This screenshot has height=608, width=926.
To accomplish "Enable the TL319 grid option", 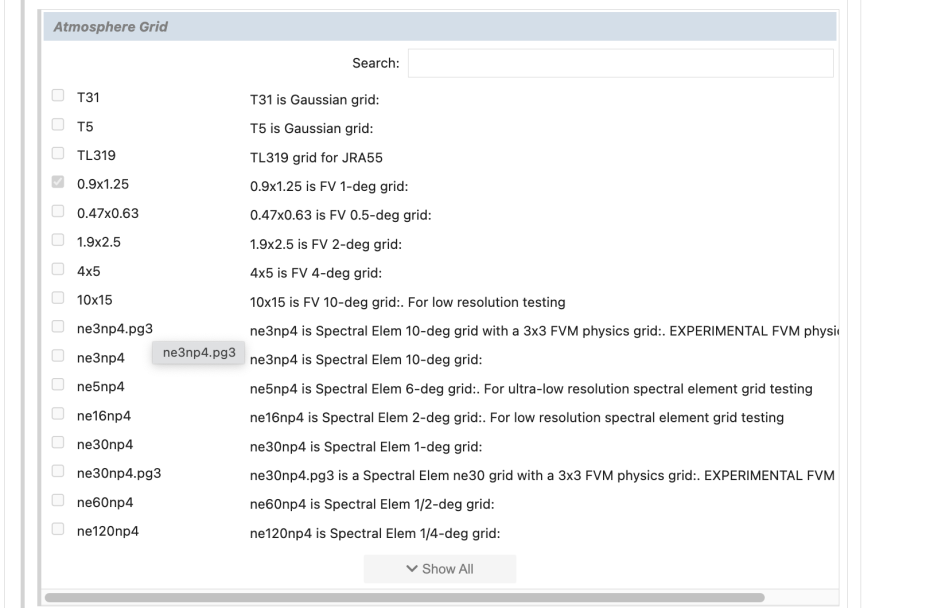I will 58,153.
